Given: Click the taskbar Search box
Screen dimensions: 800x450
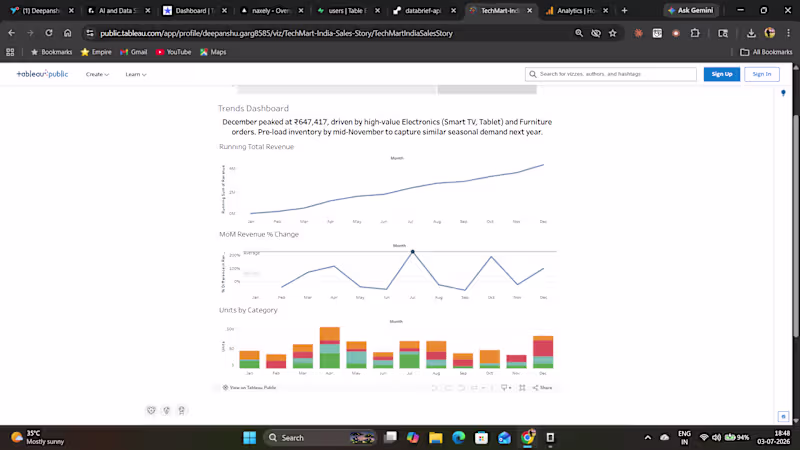Looking at the screenshot, I should [320, 437].
